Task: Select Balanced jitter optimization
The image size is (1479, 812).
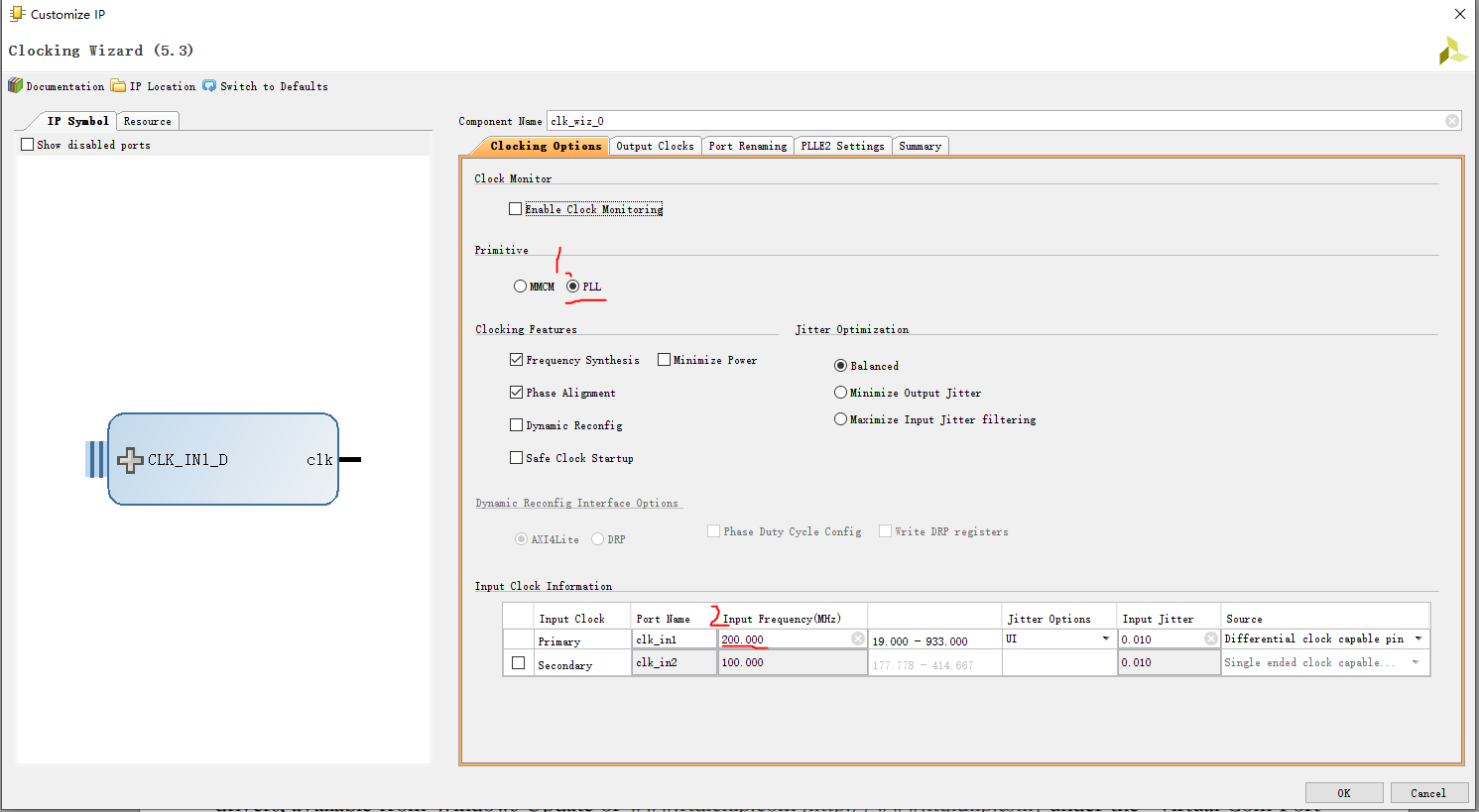Action: [x=840, y=366]
